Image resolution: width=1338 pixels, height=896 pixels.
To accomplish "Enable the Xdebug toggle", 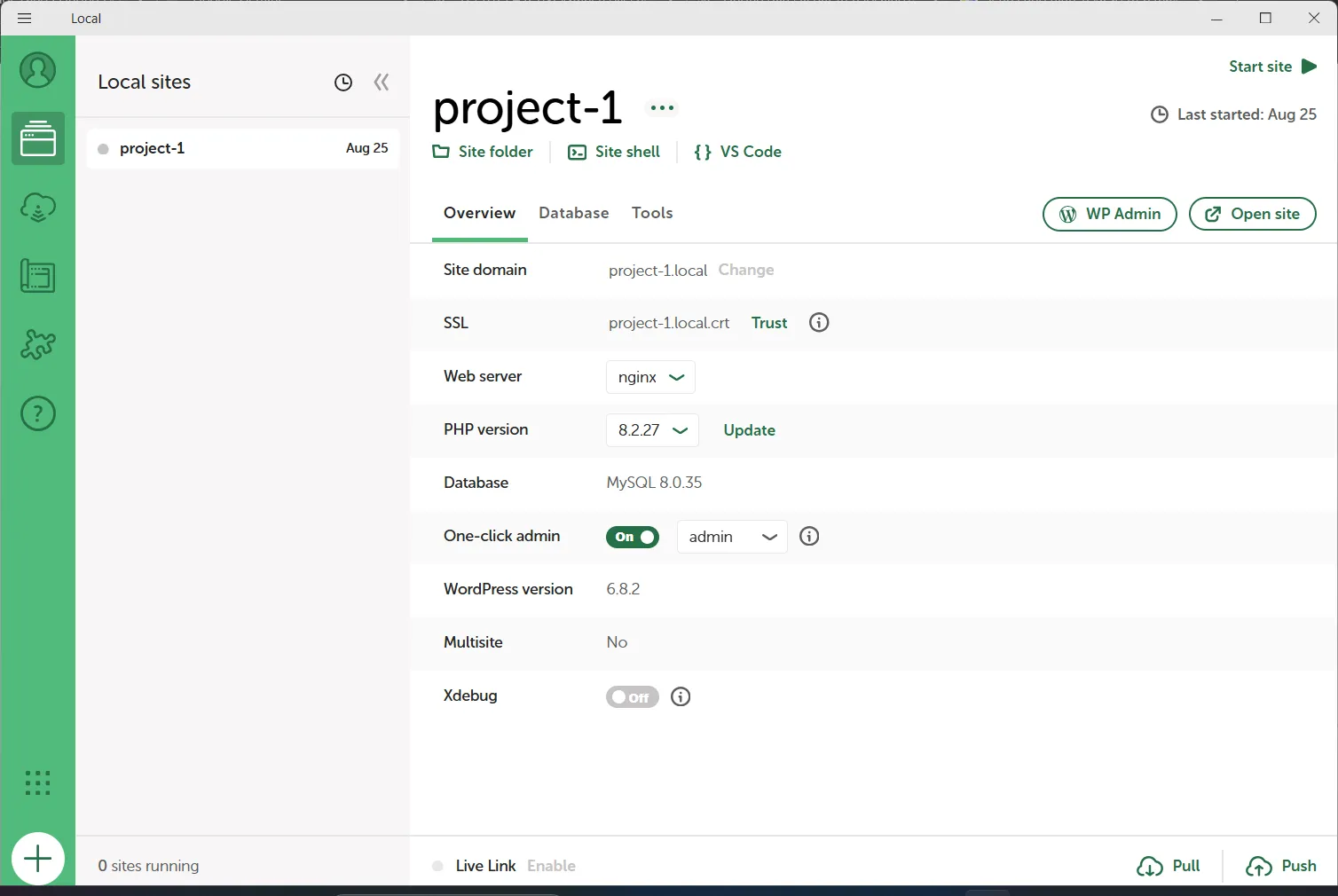I will 633,697.
